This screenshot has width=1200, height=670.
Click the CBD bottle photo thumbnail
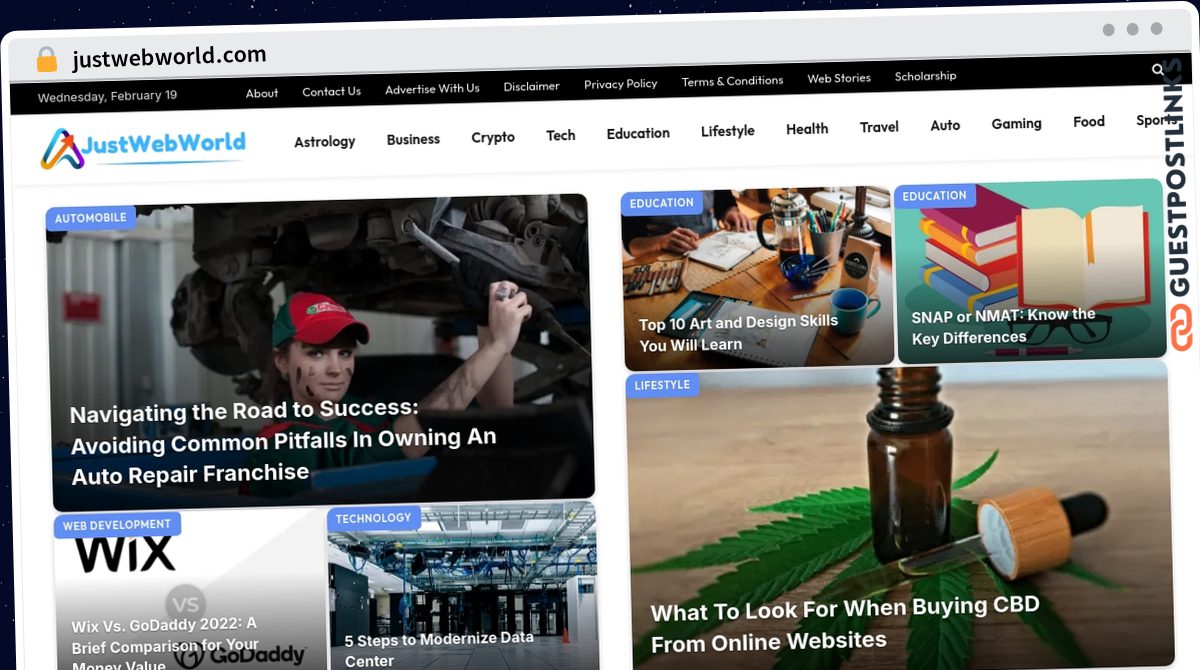[x=900, y=515]
